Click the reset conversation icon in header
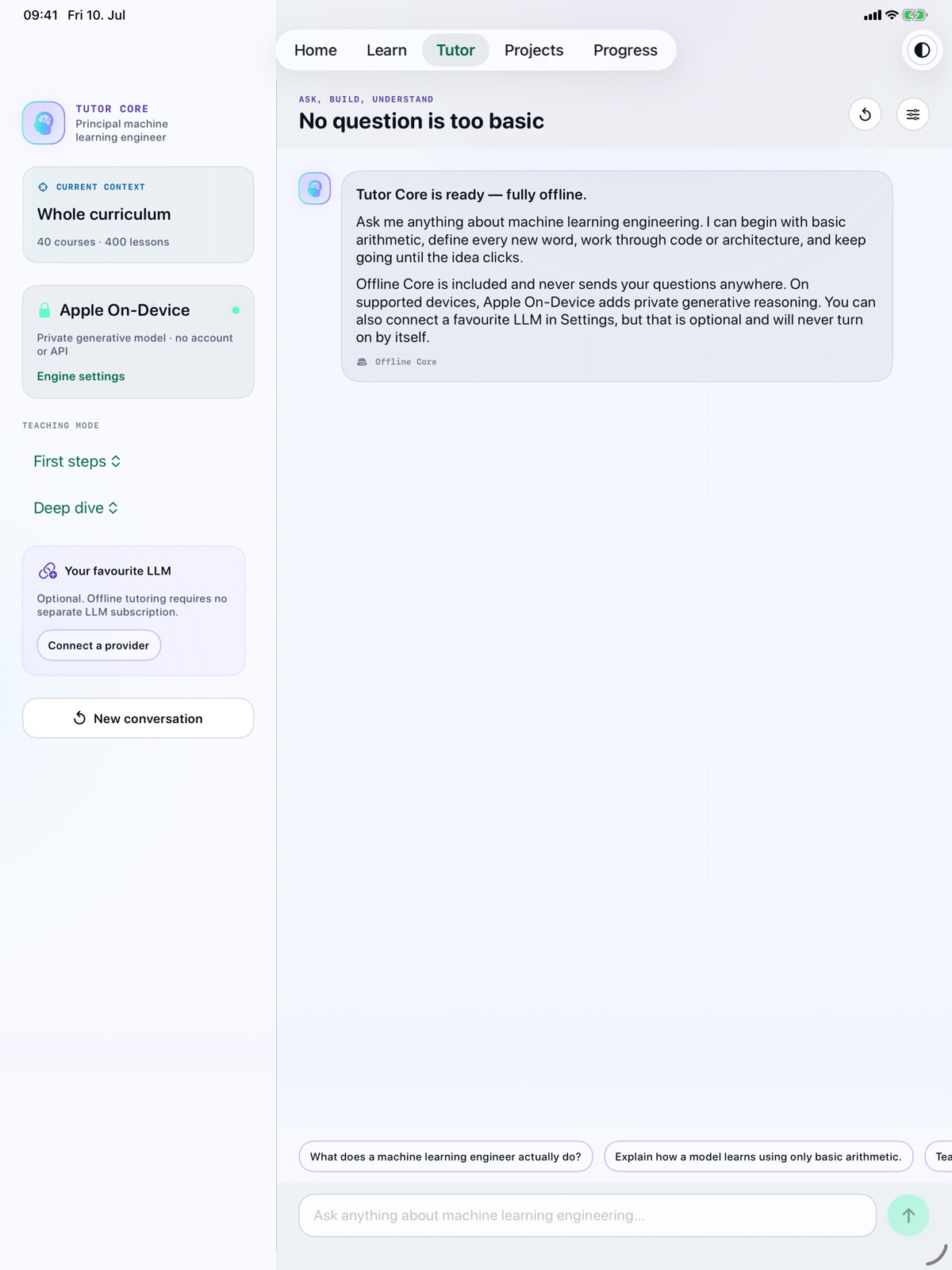The width and height of the screenshot is (952, 1270). coord(866,114)
